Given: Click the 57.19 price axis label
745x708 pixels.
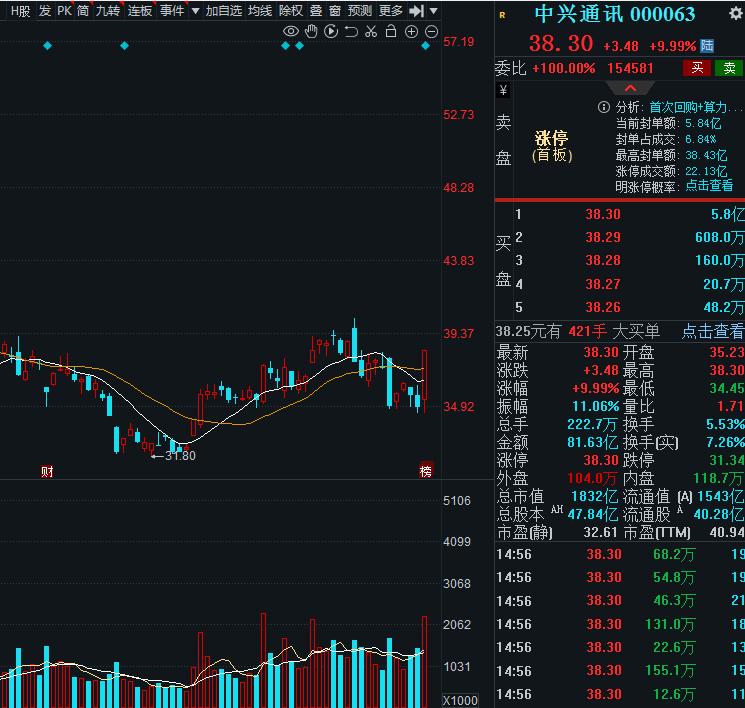Looking at the screenshot, I should (x=458, y=42).
